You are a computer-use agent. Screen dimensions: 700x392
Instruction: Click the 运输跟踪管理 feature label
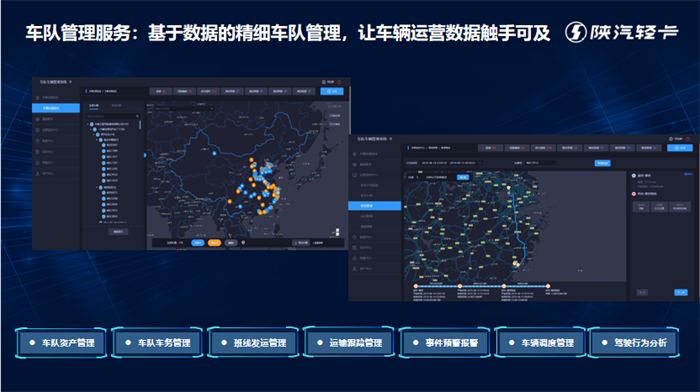(356, 343)
